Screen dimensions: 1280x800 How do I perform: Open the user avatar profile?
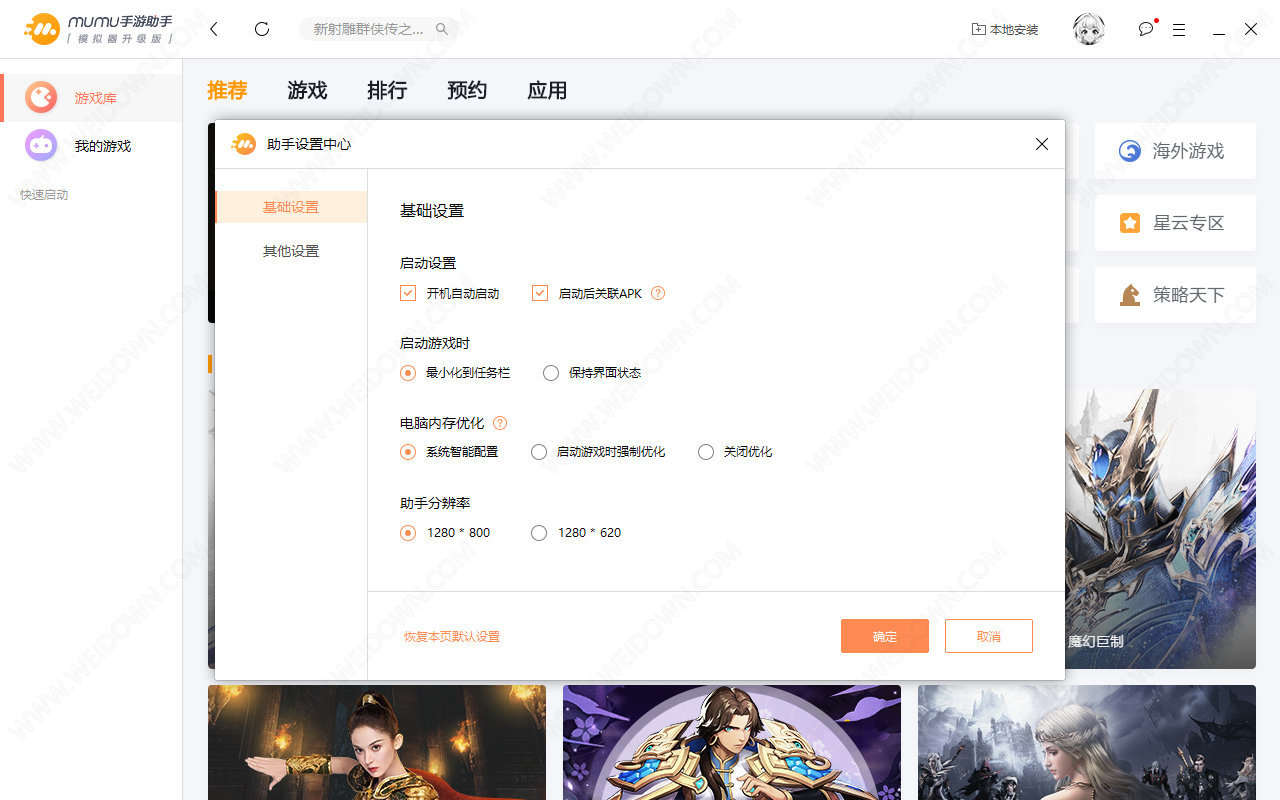[x=1089, y=29]
